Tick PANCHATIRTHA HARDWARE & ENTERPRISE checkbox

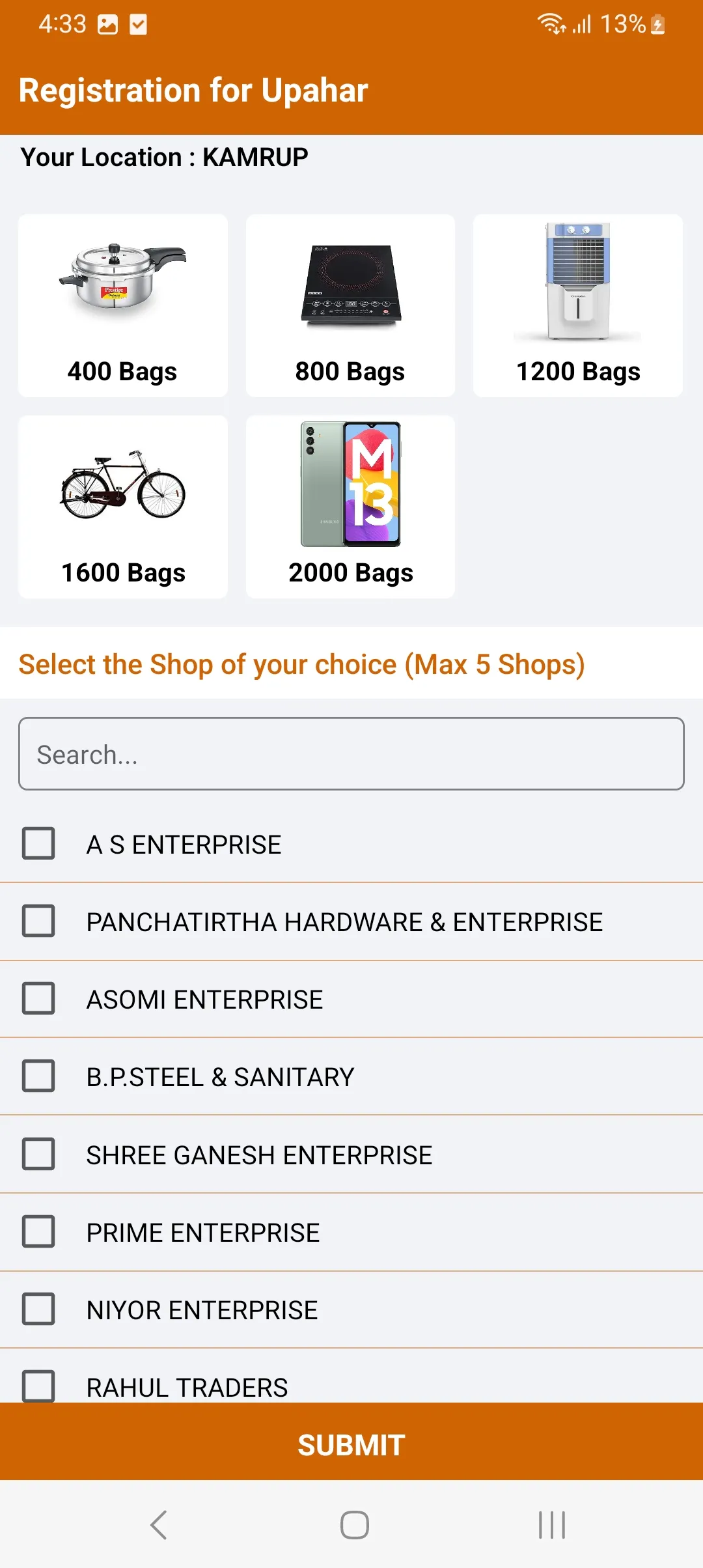click(x=38, y=921)
